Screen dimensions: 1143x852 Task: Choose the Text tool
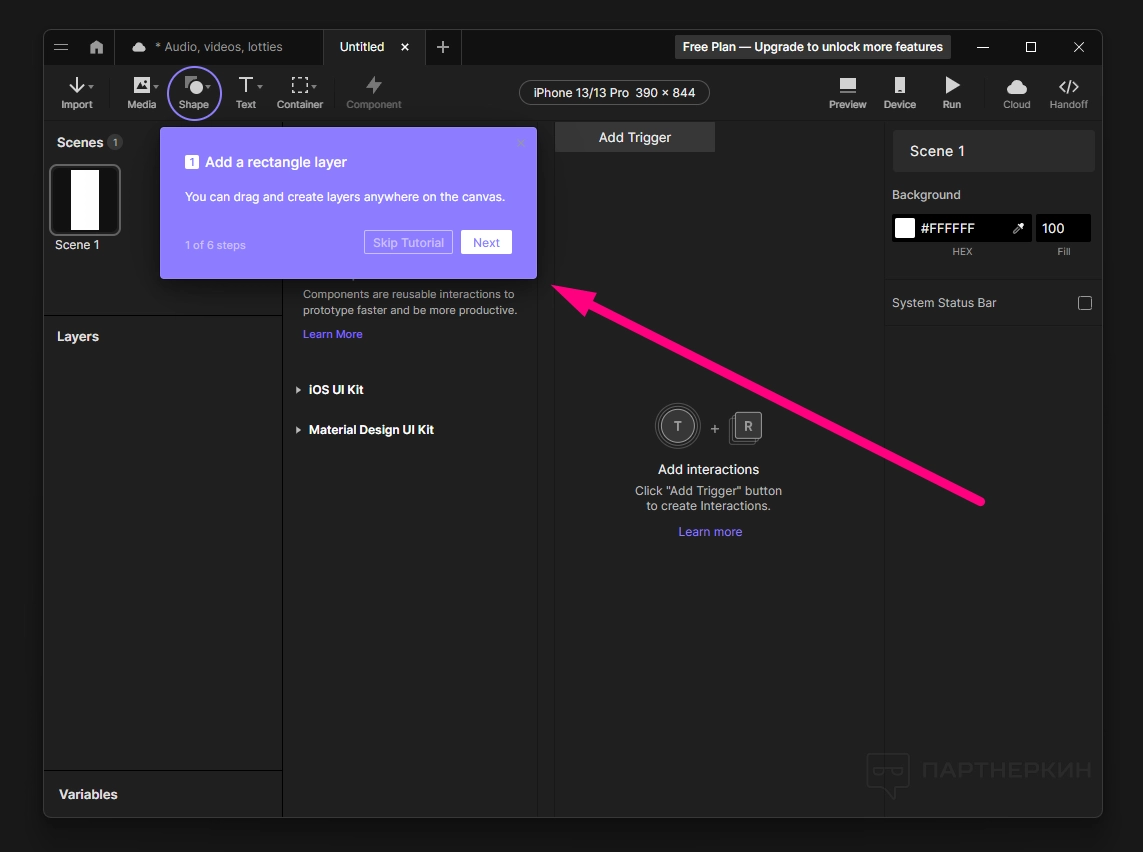coord(245,87)
